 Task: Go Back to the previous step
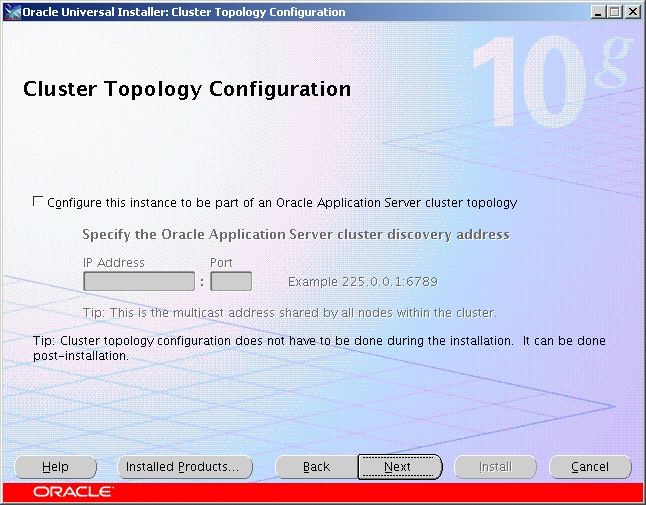[x=316, y=467]
